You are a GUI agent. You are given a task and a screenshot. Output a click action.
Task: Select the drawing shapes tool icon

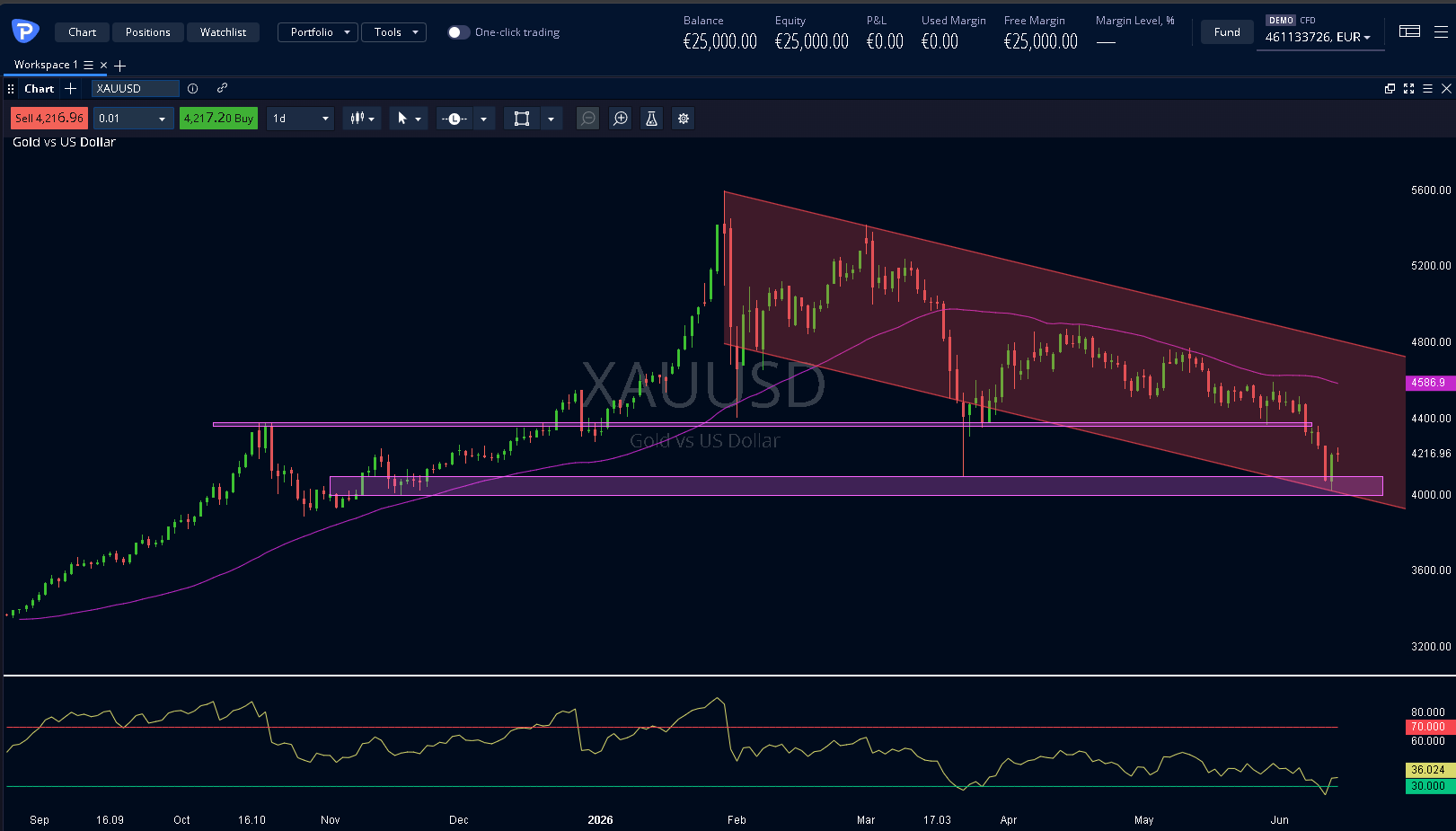[522, 119]
